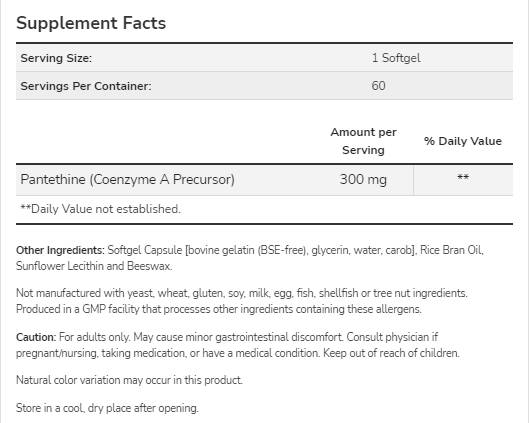
Task: Click the Not manufactured with yeast sentence
Action: click(x=242, y=293)
